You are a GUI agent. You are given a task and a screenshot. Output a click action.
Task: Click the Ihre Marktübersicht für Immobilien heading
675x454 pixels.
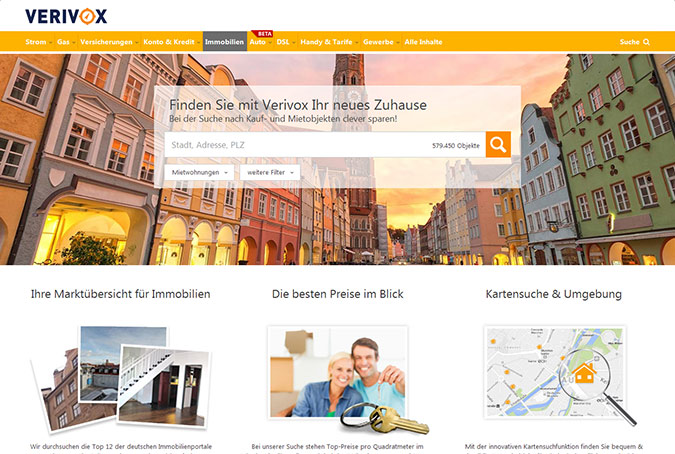pyautogui.click(x=121, y=294)
